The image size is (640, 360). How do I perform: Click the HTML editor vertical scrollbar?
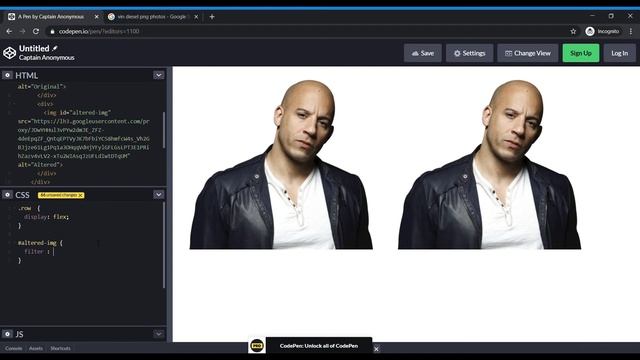point(164,130)
